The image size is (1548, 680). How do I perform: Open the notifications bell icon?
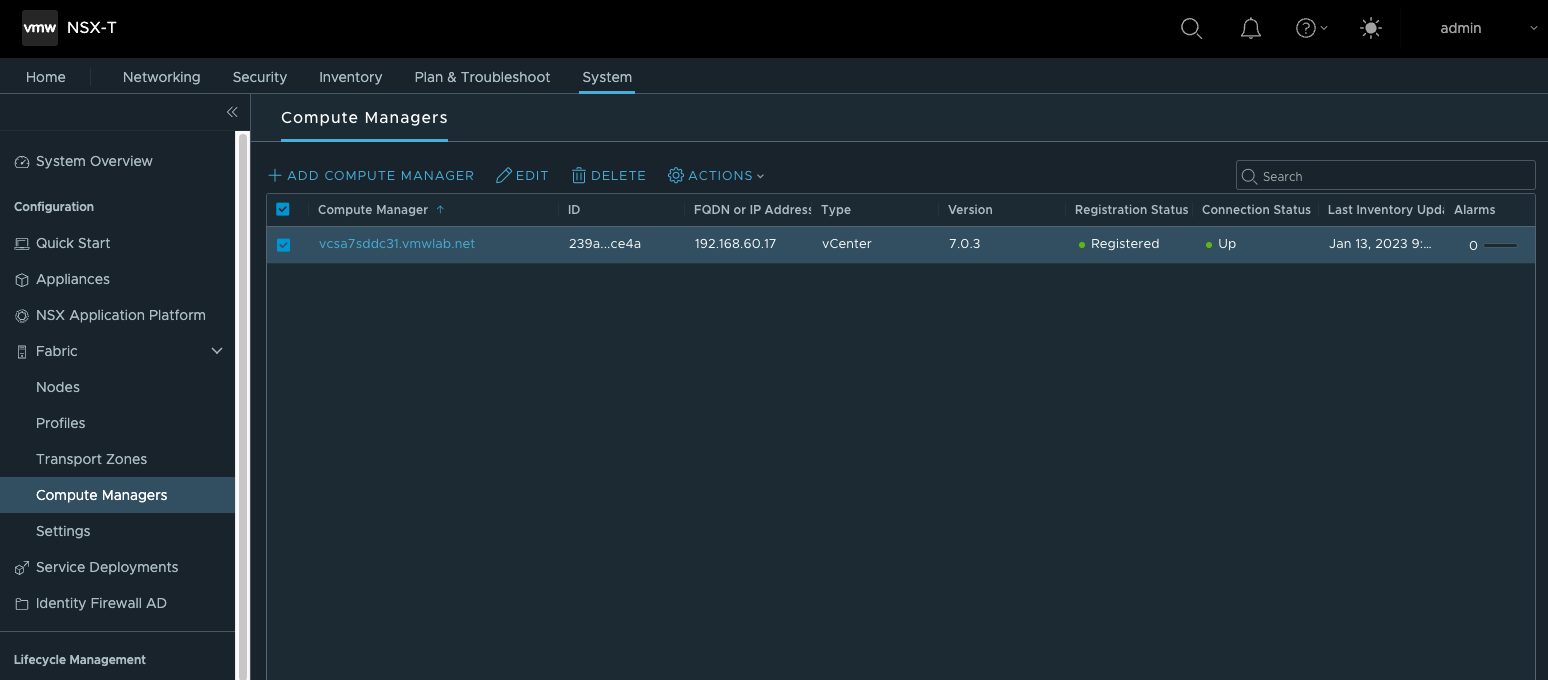point(1250,28)
